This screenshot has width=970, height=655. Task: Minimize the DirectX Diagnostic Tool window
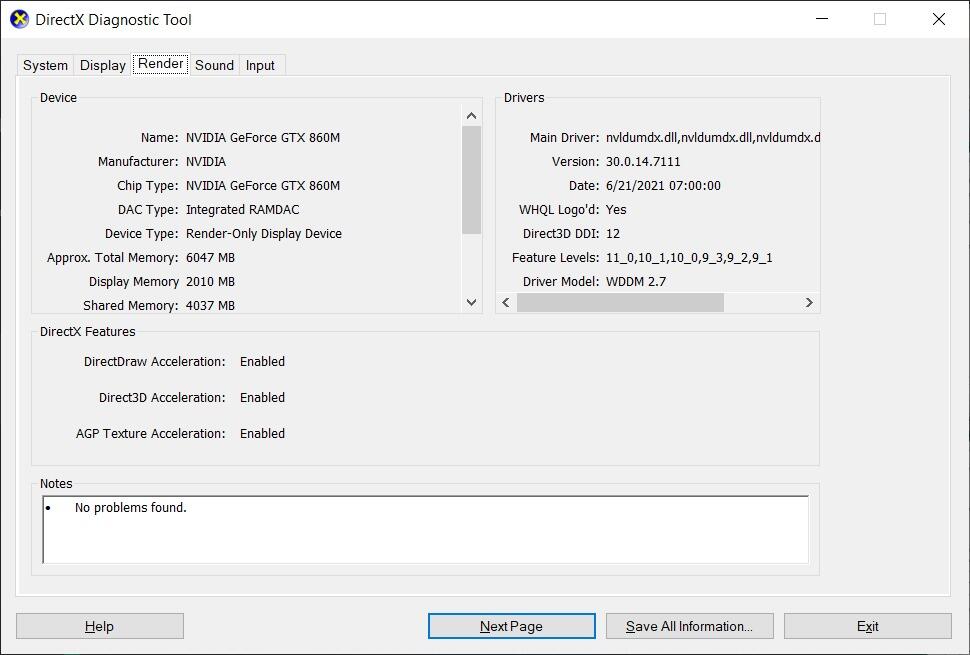click(x=822, y=19)
